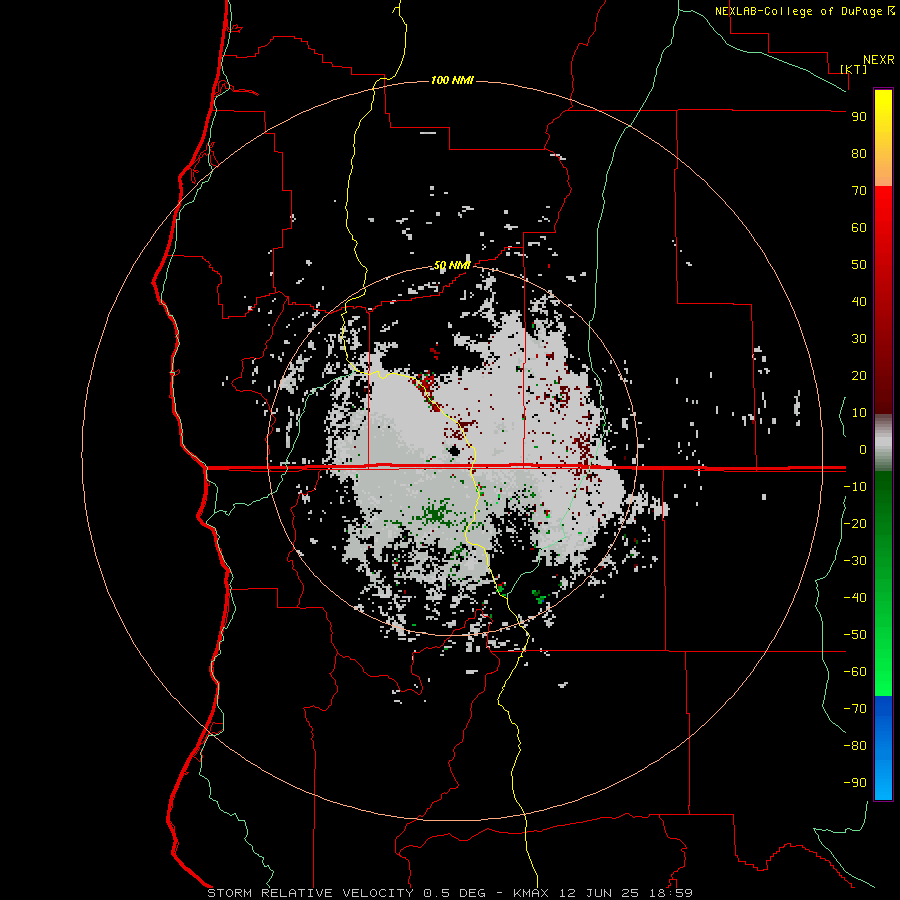Viewport: 900px width, 900px height.
Task: Click the "NEXLAB-College of DuPage" header text
Action: pos(801,11)
